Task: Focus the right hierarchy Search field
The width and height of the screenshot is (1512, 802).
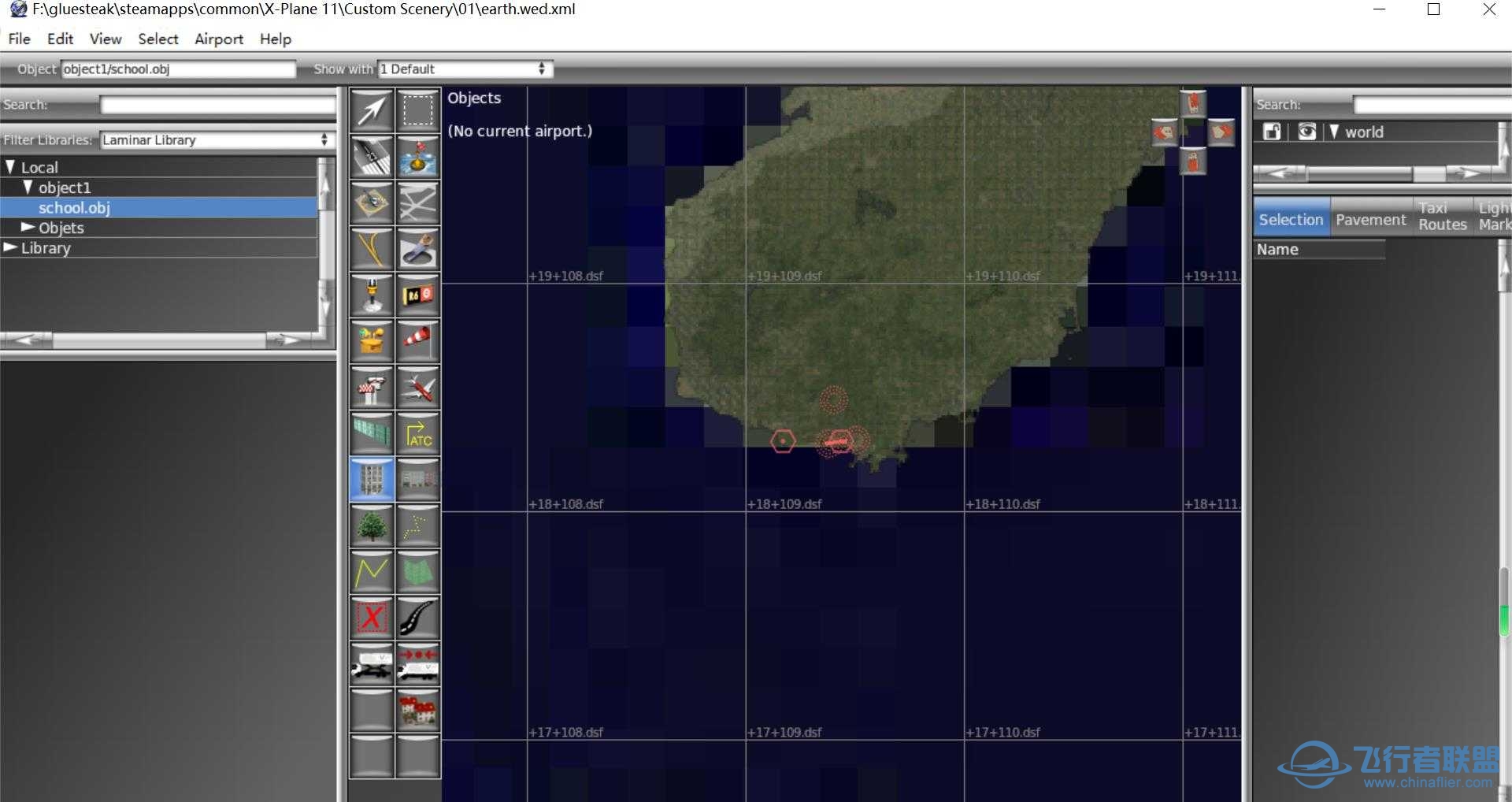Action: click(1432, 105)
